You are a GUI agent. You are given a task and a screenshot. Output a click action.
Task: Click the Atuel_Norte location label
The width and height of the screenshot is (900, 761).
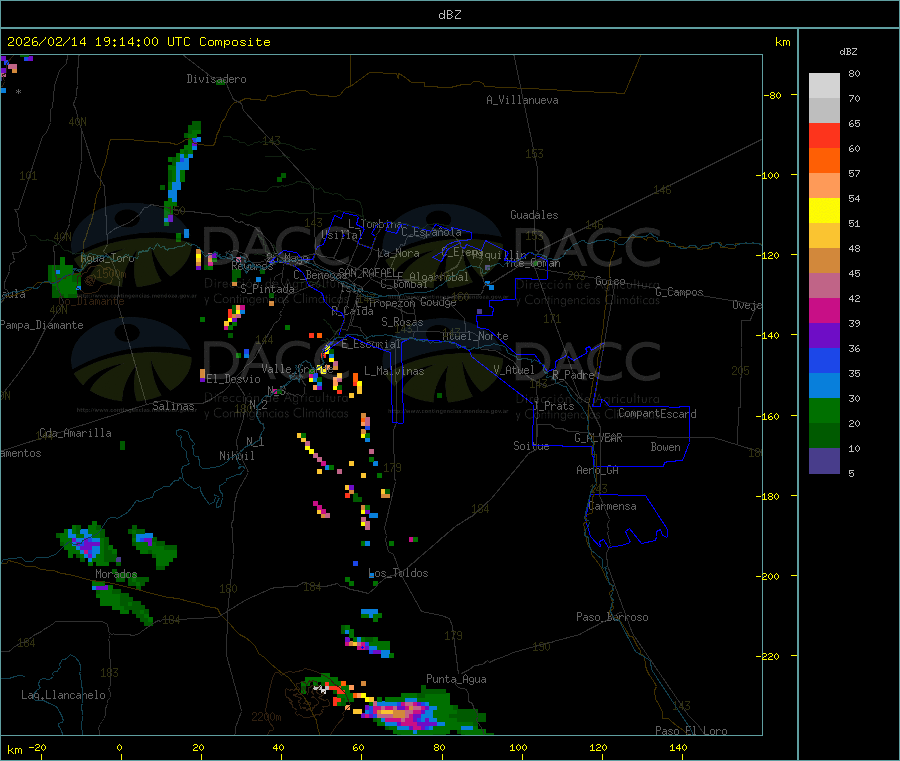[x=475, y=336]
